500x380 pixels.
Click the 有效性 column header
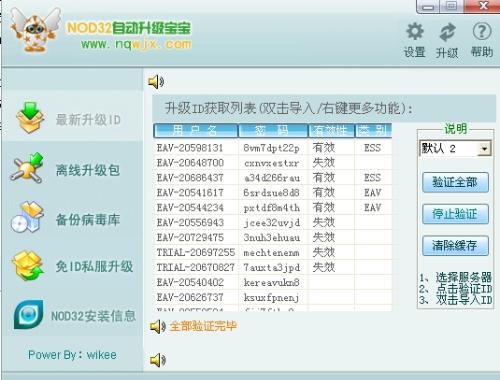tap(331, 130)
